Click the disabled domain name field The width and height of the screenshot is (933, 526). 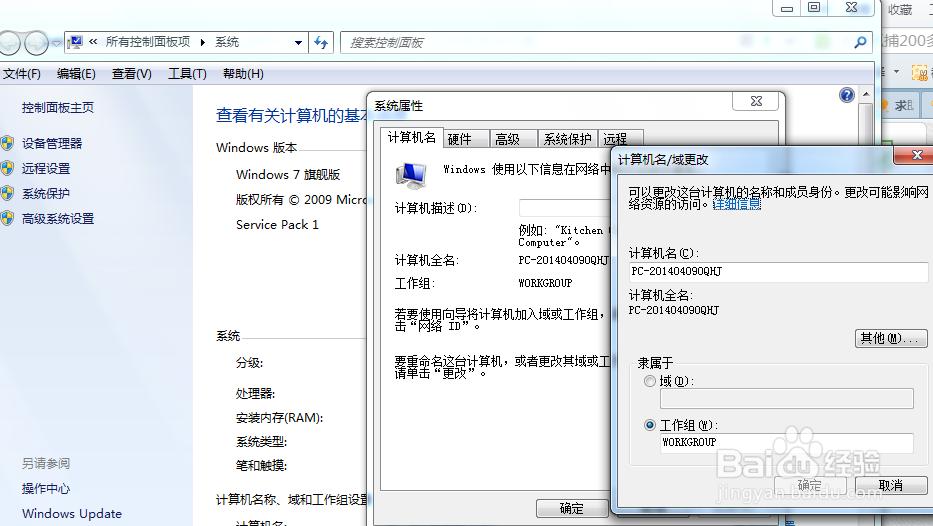pos(787,398)
